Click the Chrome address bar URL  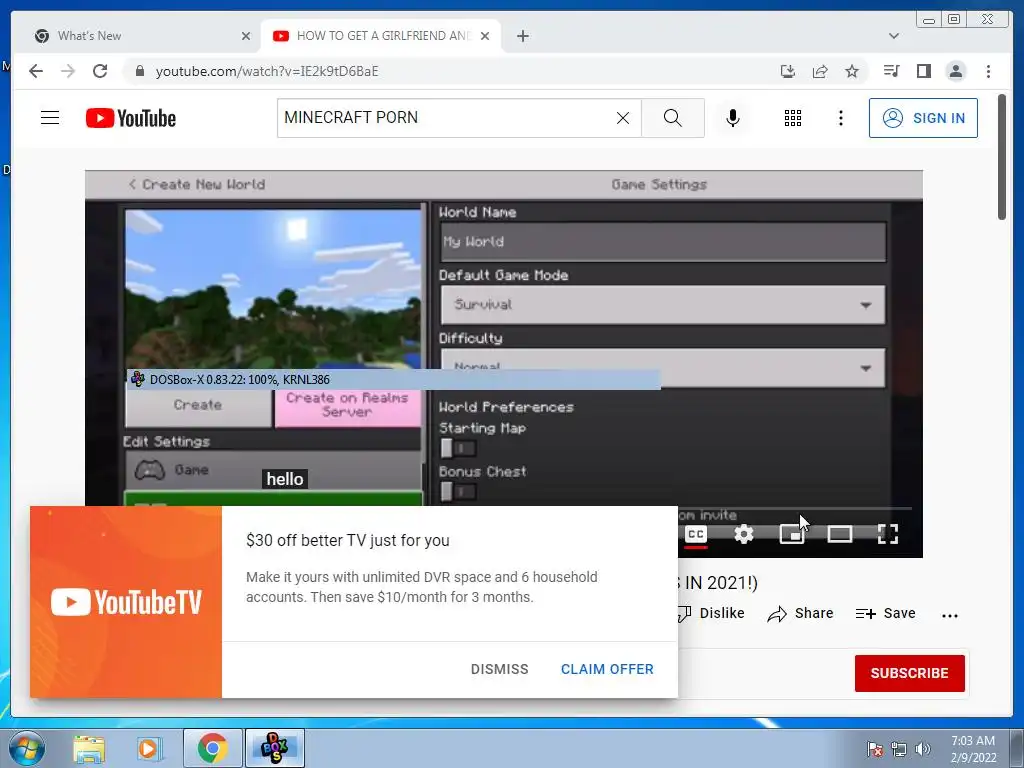(x=266, y=71)
